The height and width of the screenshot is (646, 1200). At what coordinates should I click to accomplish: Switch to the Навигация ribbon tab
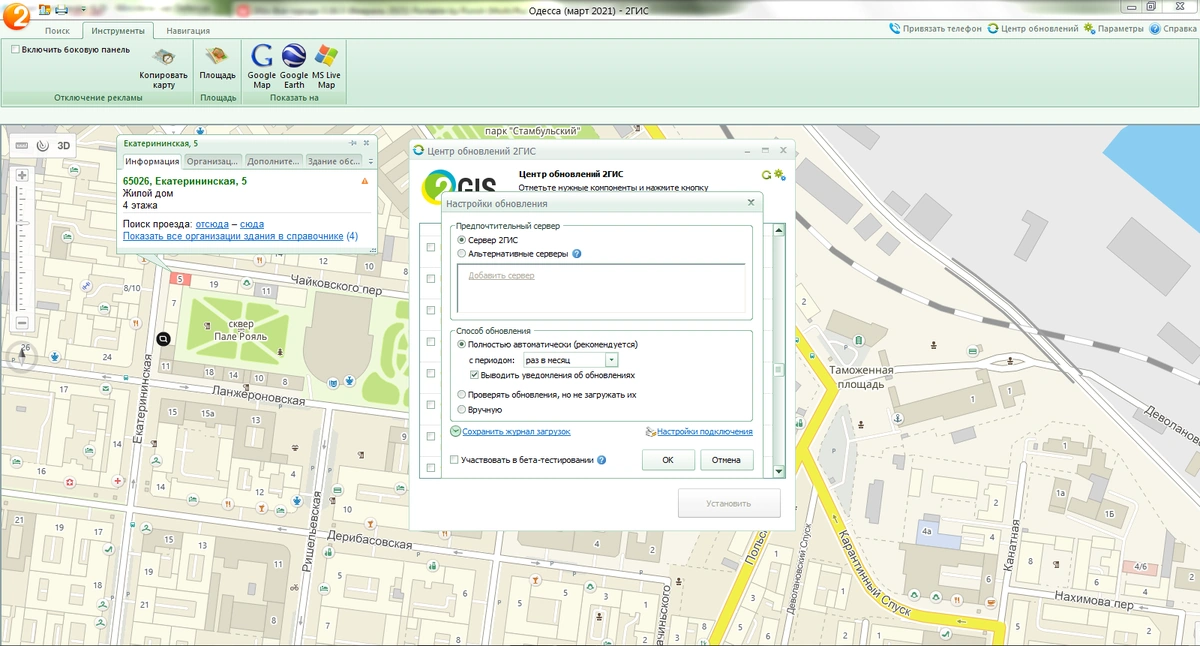tap(188, 31)
